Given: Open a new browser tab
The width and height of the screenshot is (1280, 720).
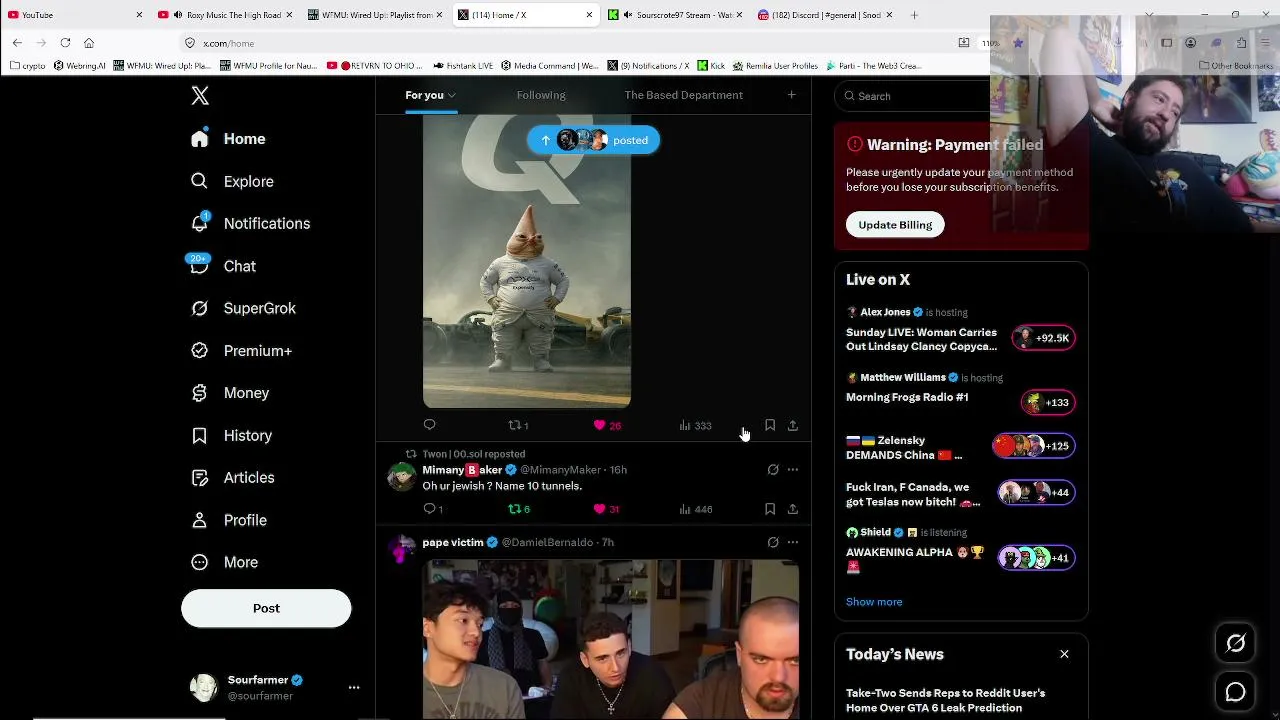Looking at the screenshot, I should pos(914,15).
